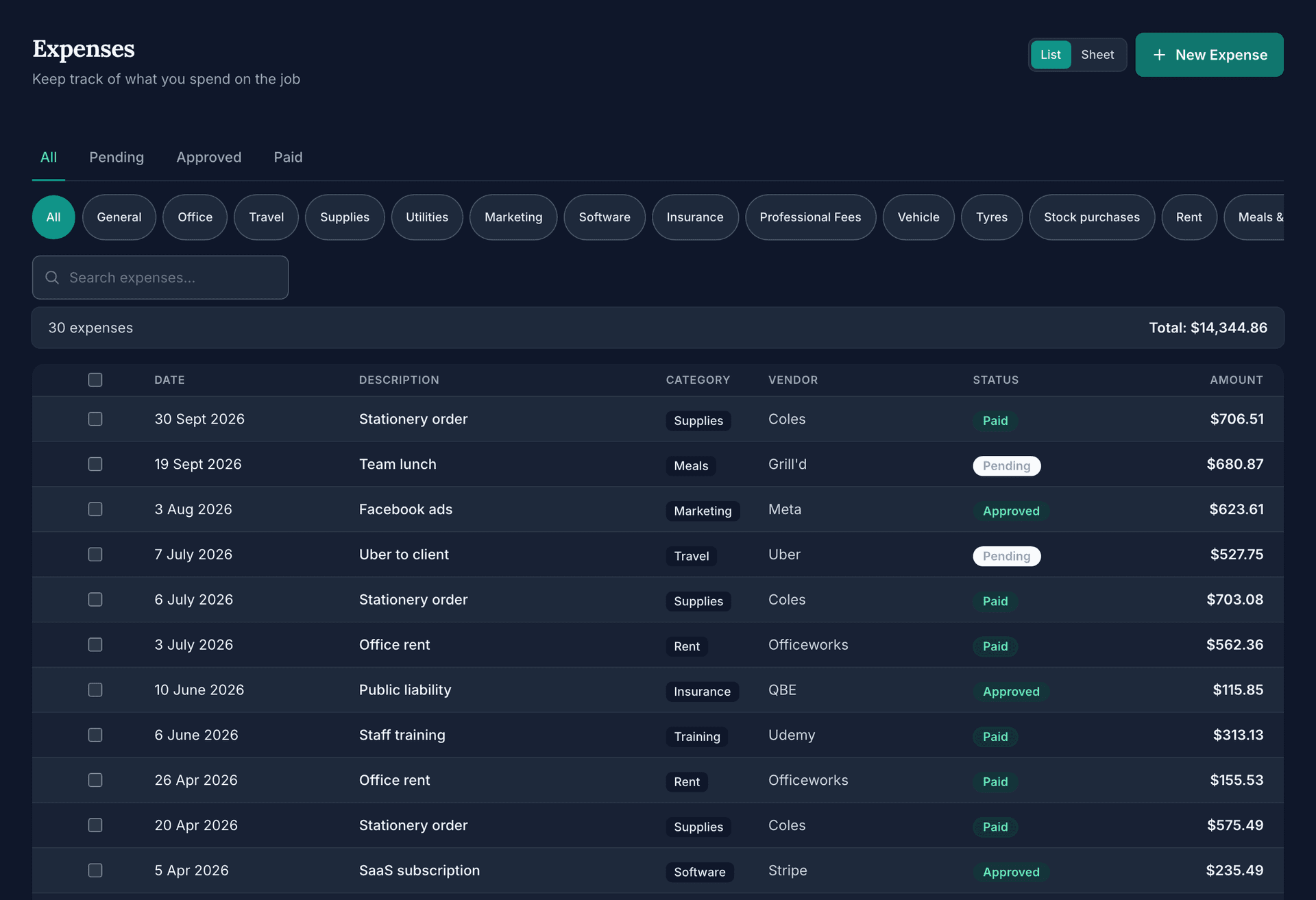Select the All category filter chip
Viewport: 1316px width, 900px height.
[x=53, y=217]
